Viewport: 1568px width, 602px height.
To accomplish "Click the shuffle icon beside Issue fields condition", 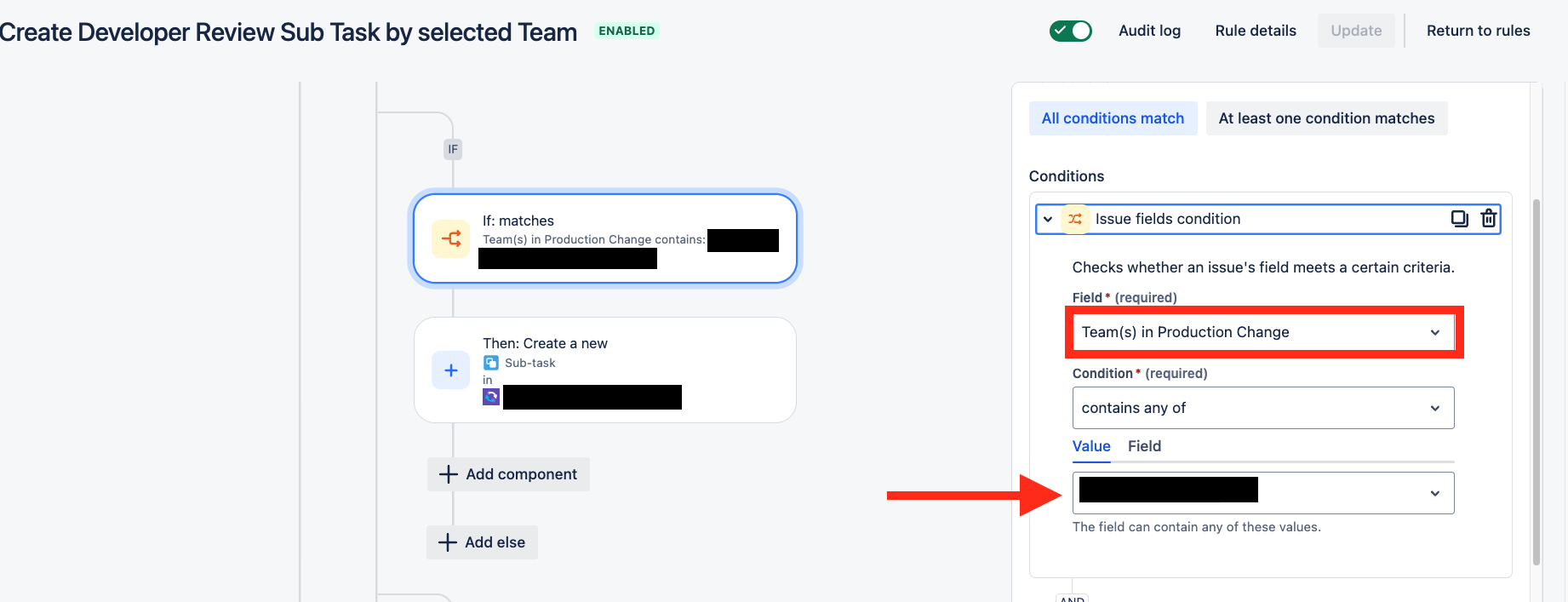I will click(1076, 219).
